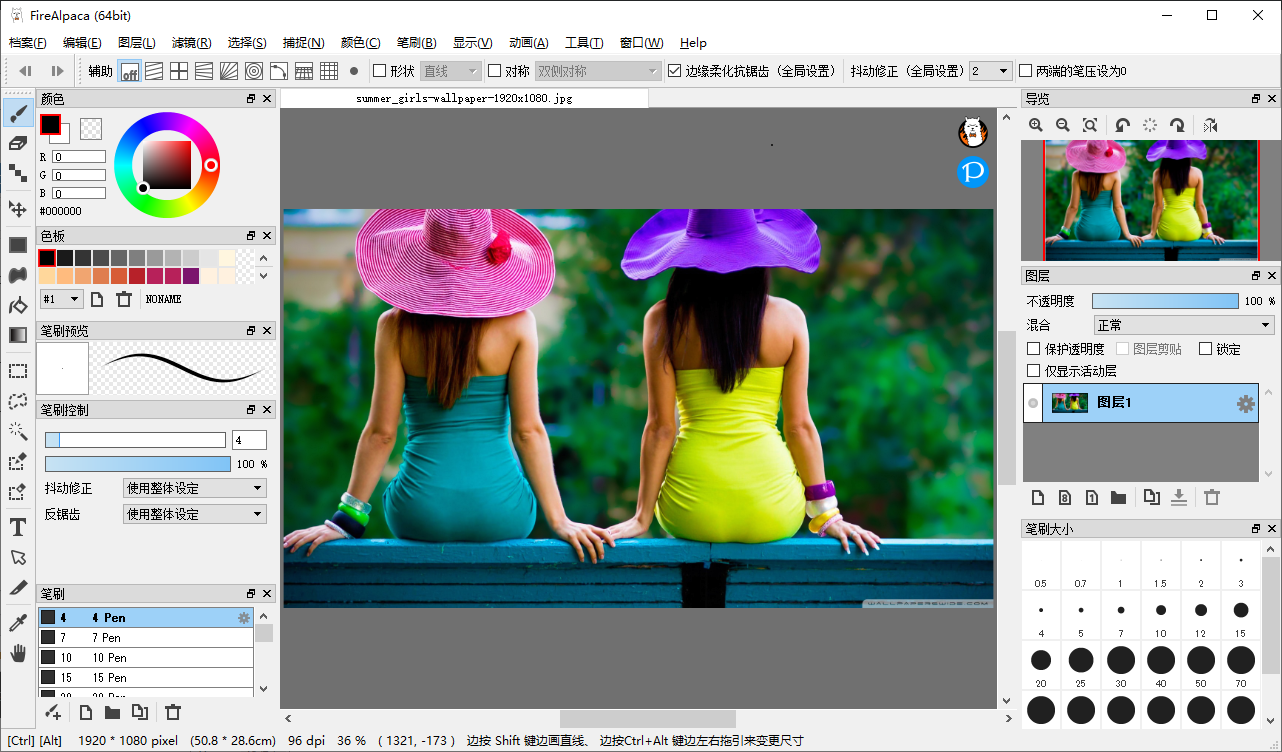This screenshot has height=752, width=1282.
Task: Expand the 抖动修正 dropdown in brush control
Action: (194, 488)
